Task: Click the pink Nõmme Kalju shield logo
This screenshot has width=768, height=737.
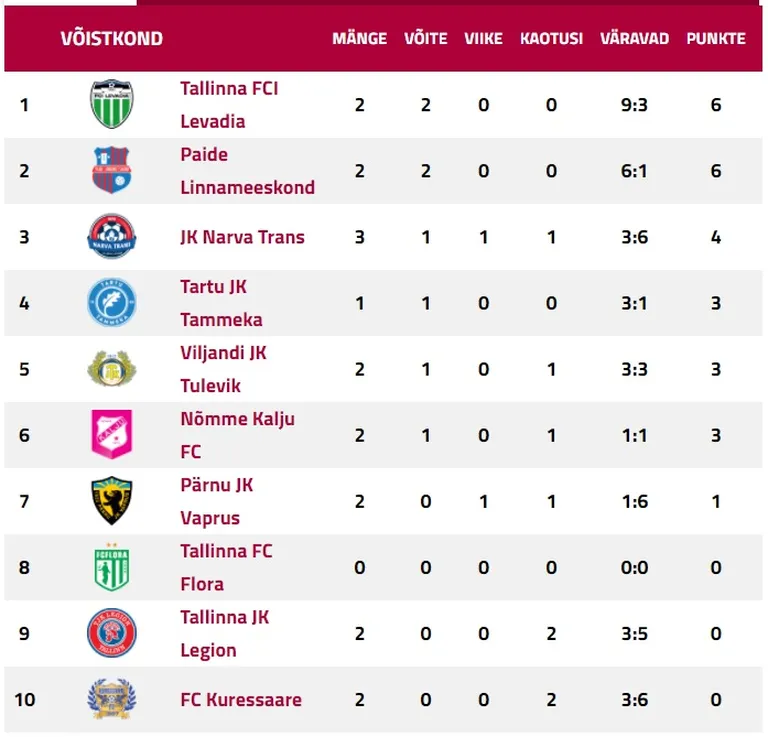Action: point(112,434)
